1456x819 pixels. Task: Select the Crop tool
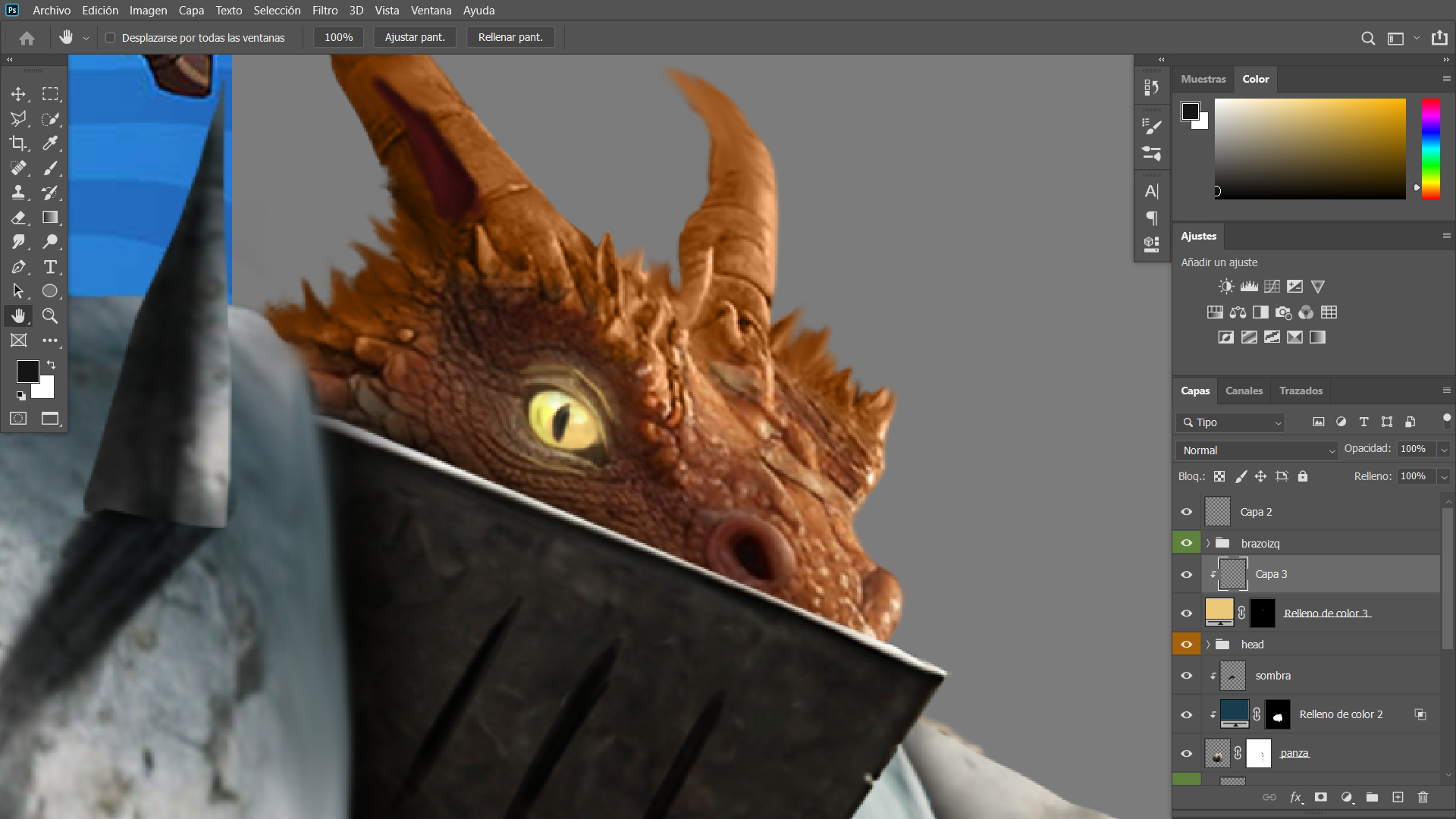tap(18, 143)
